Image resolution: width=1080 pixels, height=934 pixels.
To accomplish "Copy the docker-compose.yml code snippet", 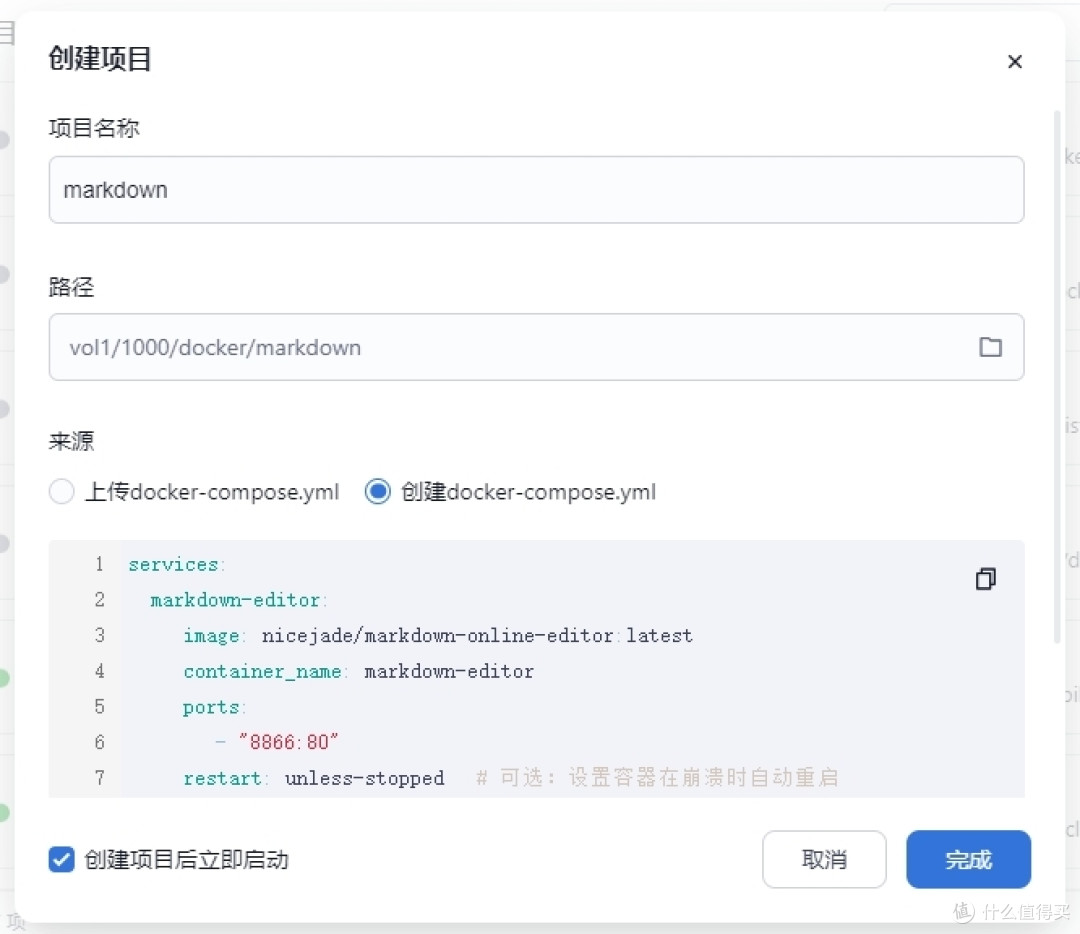I will (985, 579).
